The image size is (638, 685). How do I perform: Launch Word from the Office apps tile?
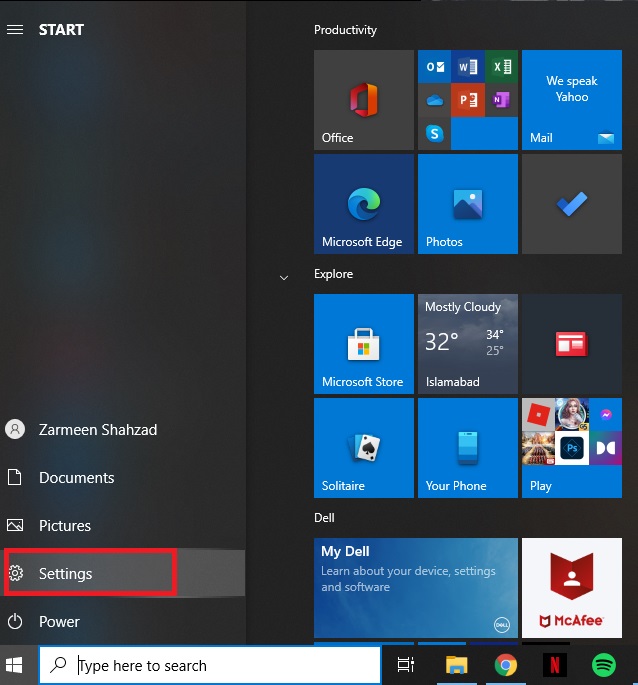point(468,66)
